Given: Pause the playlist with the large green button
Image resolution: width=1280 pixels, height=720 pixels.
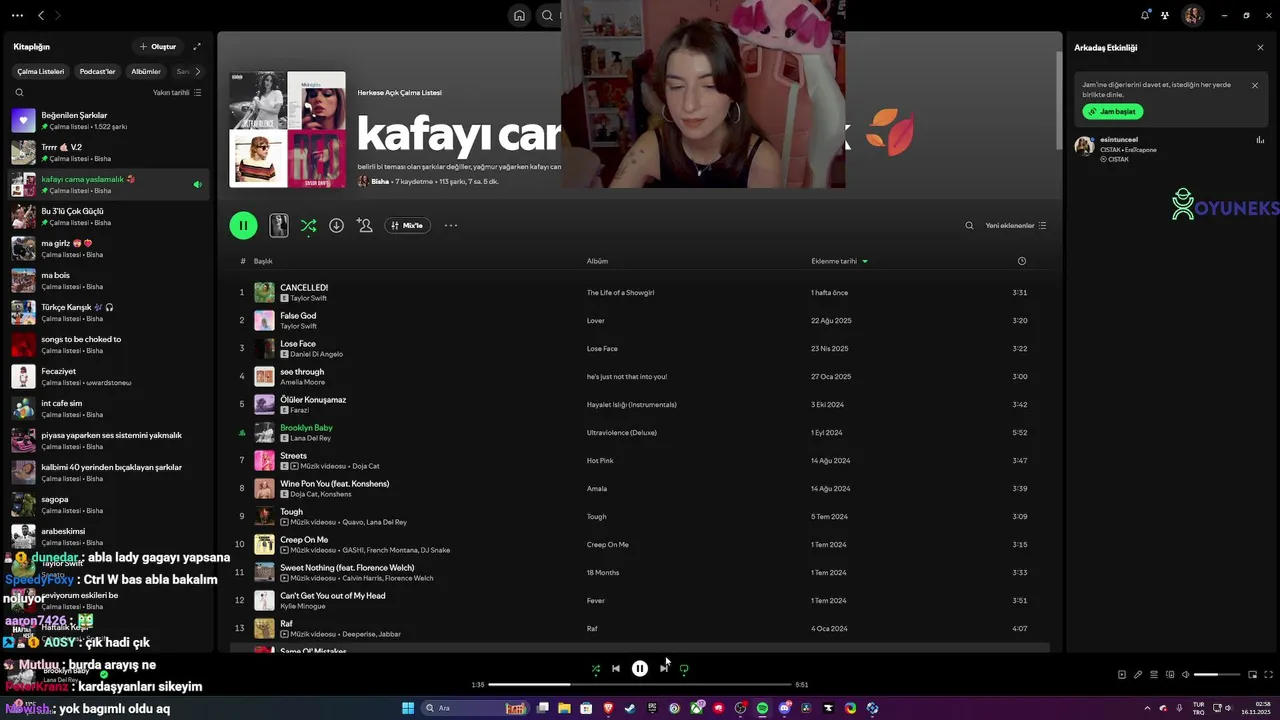Looking at the screenshot, I should (243, 225).
